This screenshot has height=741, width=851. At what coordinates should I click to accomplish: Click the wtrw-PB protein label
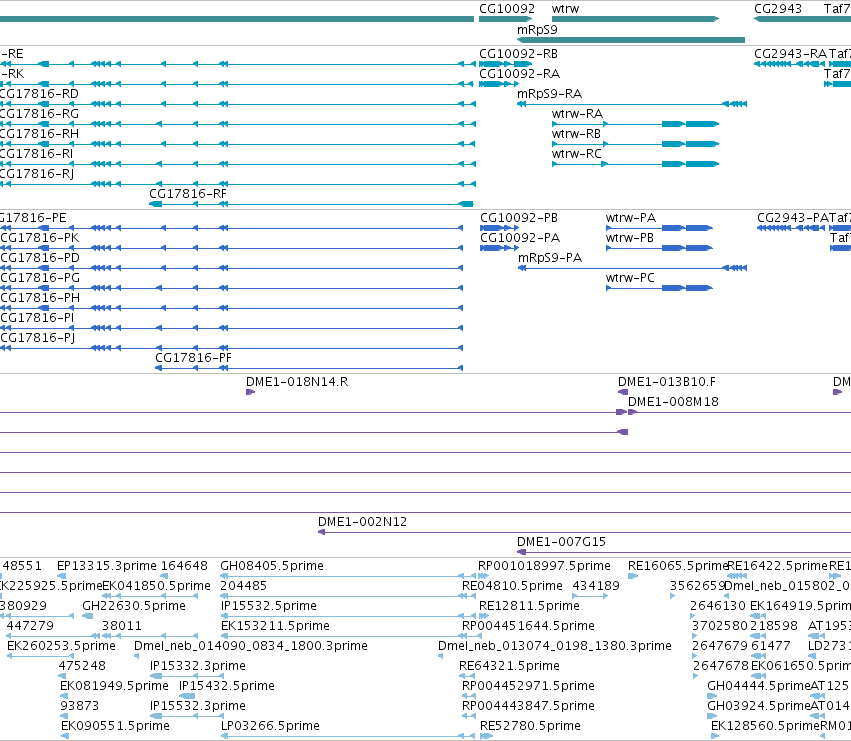(x=630, y=238)
